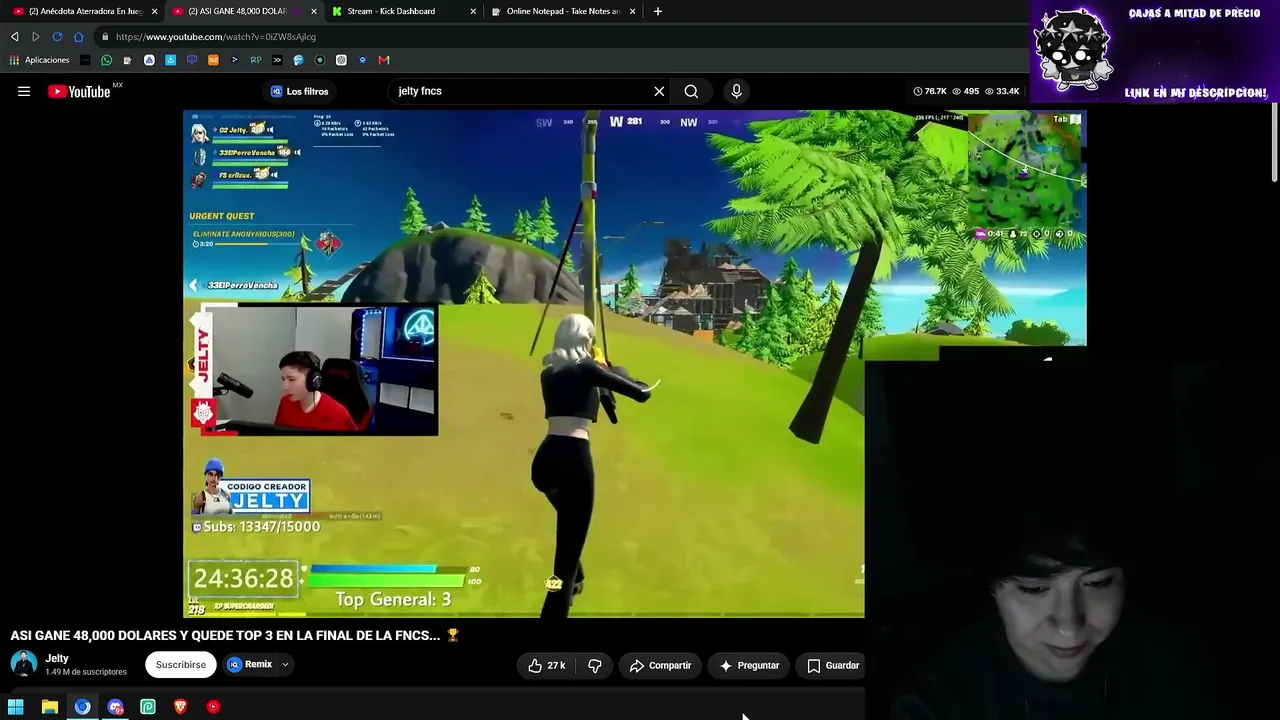Open the browser home page button
This screenshot has height=720, width=1280.
tap(79, 37)
